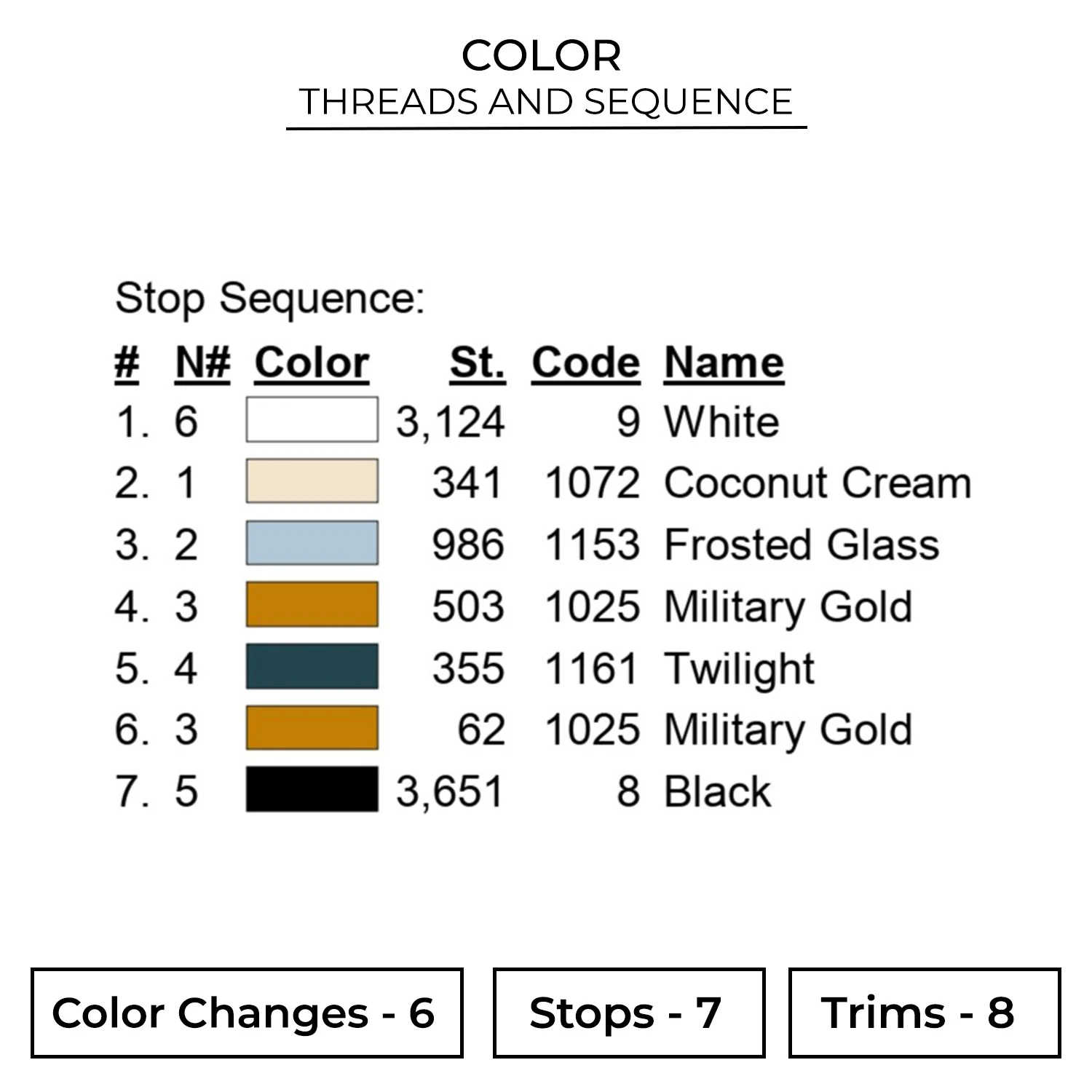Click the first Military Gold swatch in row 4

click(x=312, y=605)
